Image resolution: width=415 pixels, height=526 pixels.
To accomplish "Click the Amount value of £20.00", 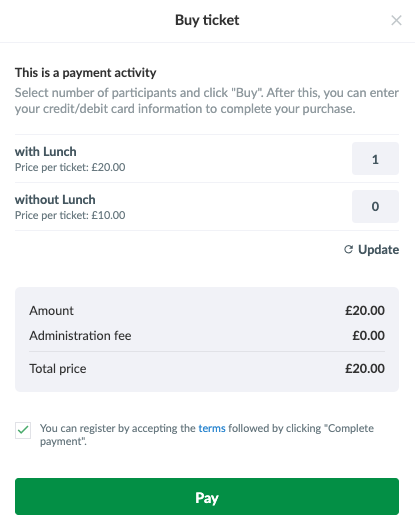I will 365,310.
